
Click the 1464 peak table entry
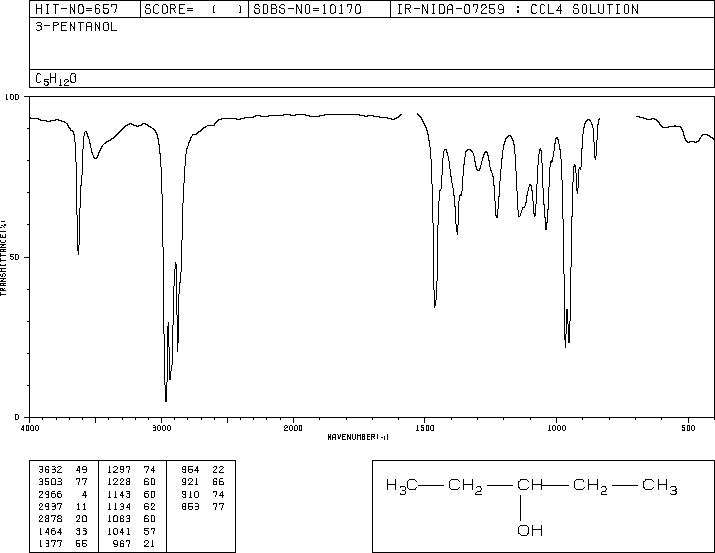pos(51,532)
